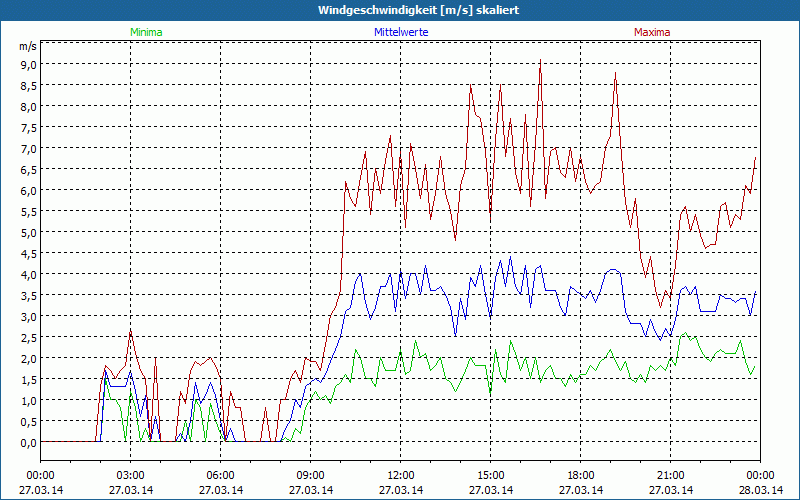The height and width of the screenshot is (500, 800).
Task: Click the "00:00" label above date 27.03.14
Action: [41, 476]
